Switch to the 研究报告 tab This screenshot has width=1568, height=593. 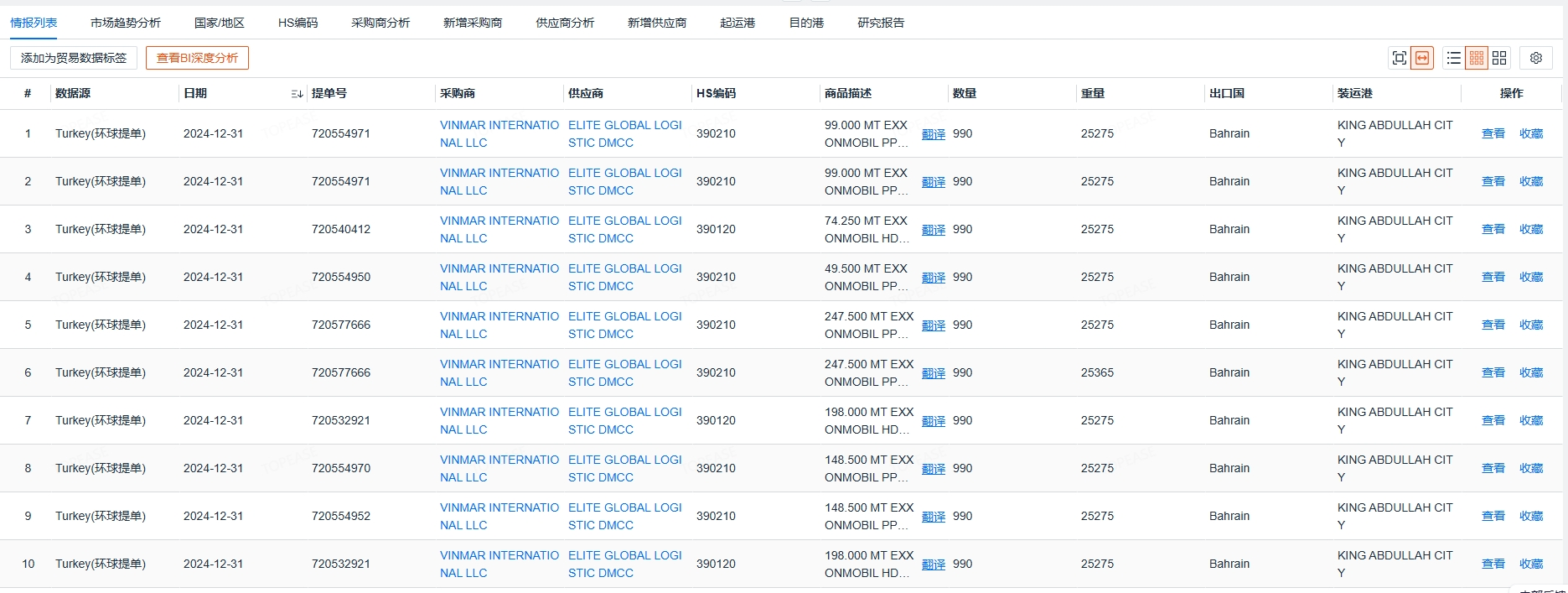880,23
